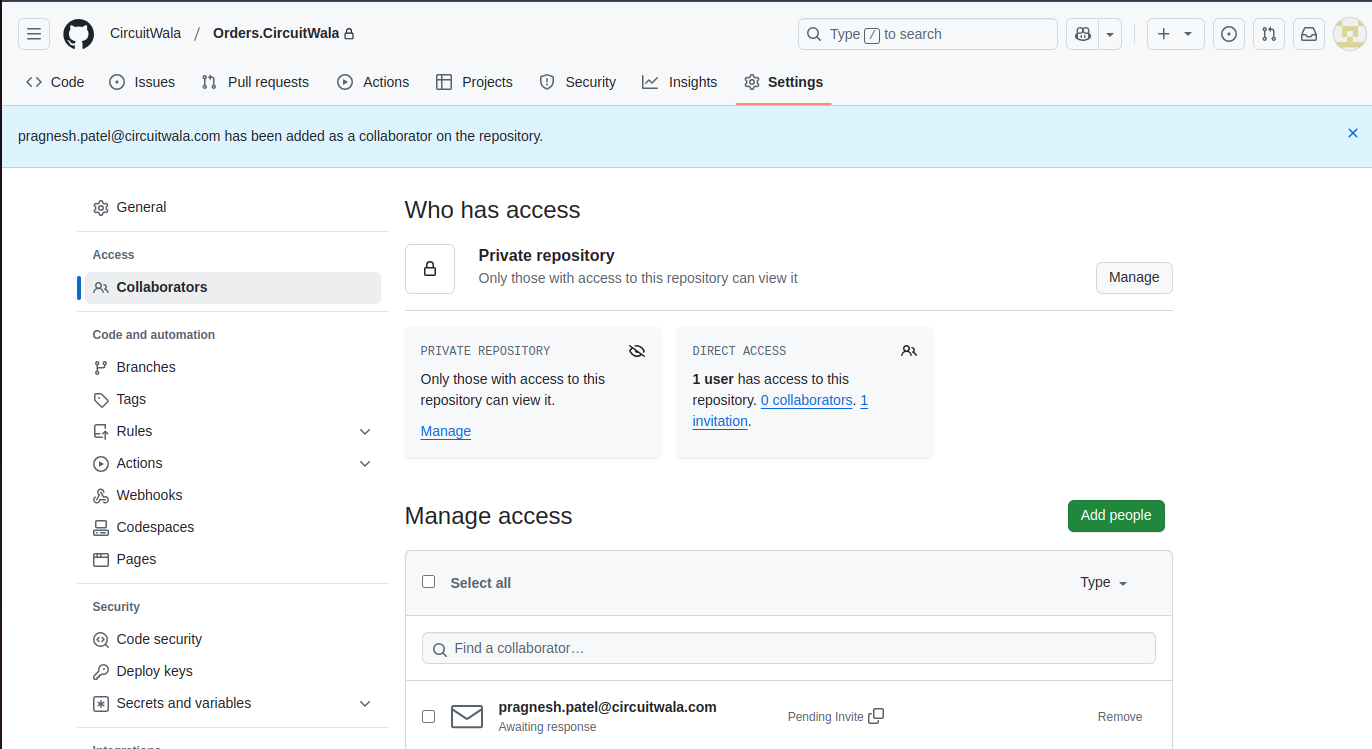
Task: Click Manage button for Private repository
Action: [1134, 277]
